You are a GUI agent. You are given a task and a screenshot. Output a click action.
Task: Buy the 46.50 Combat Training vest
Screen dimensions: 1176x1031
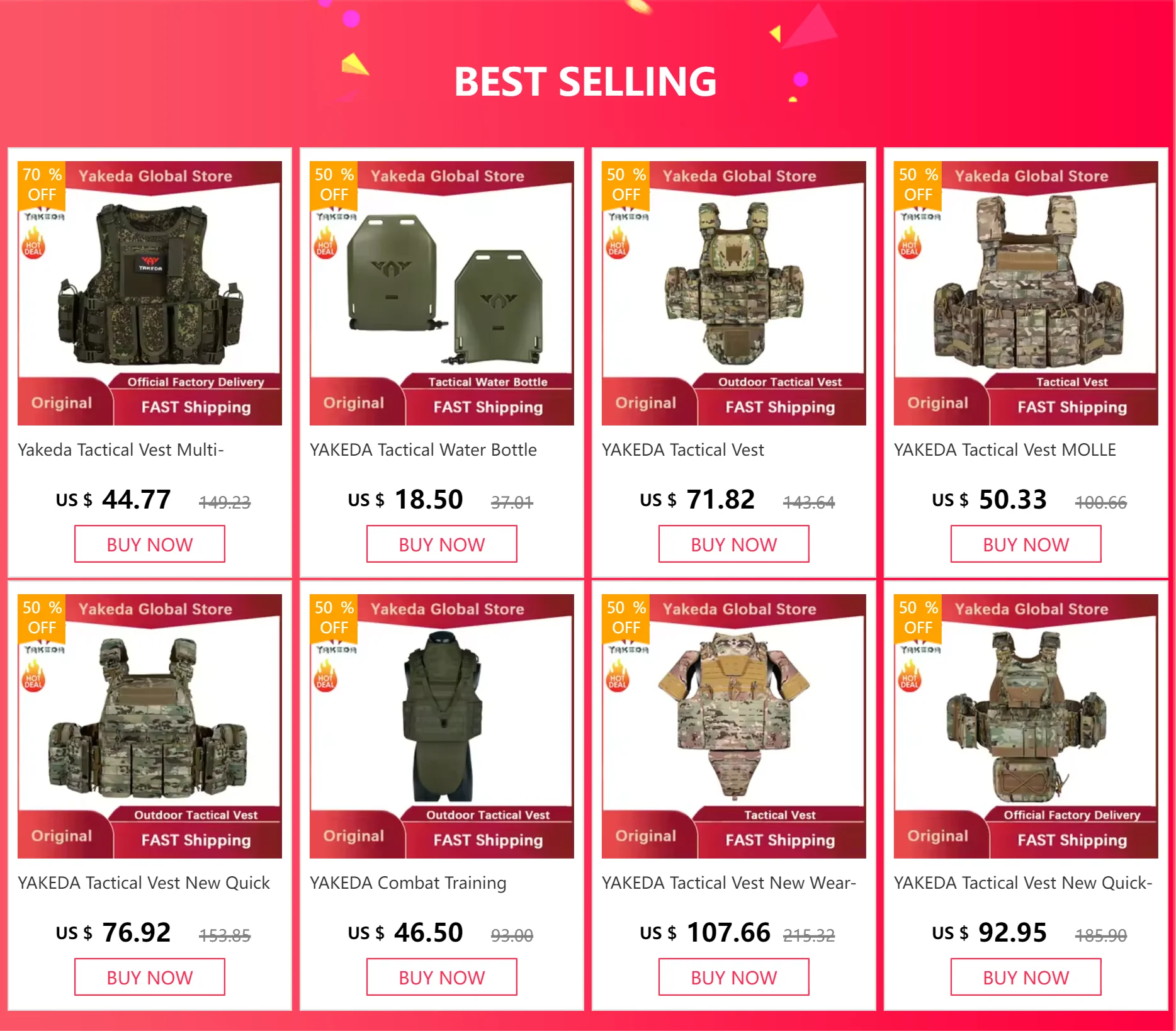pos(442,977)
